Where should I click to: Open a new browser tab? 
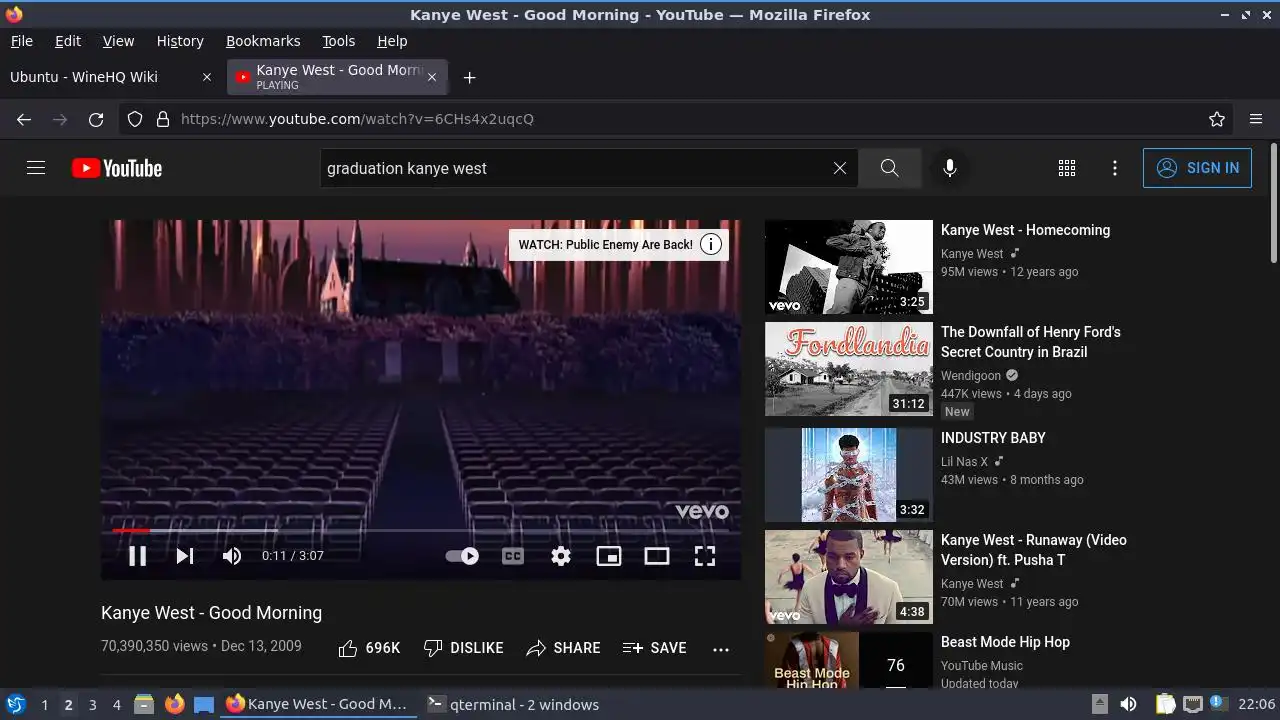pos(469,77)
